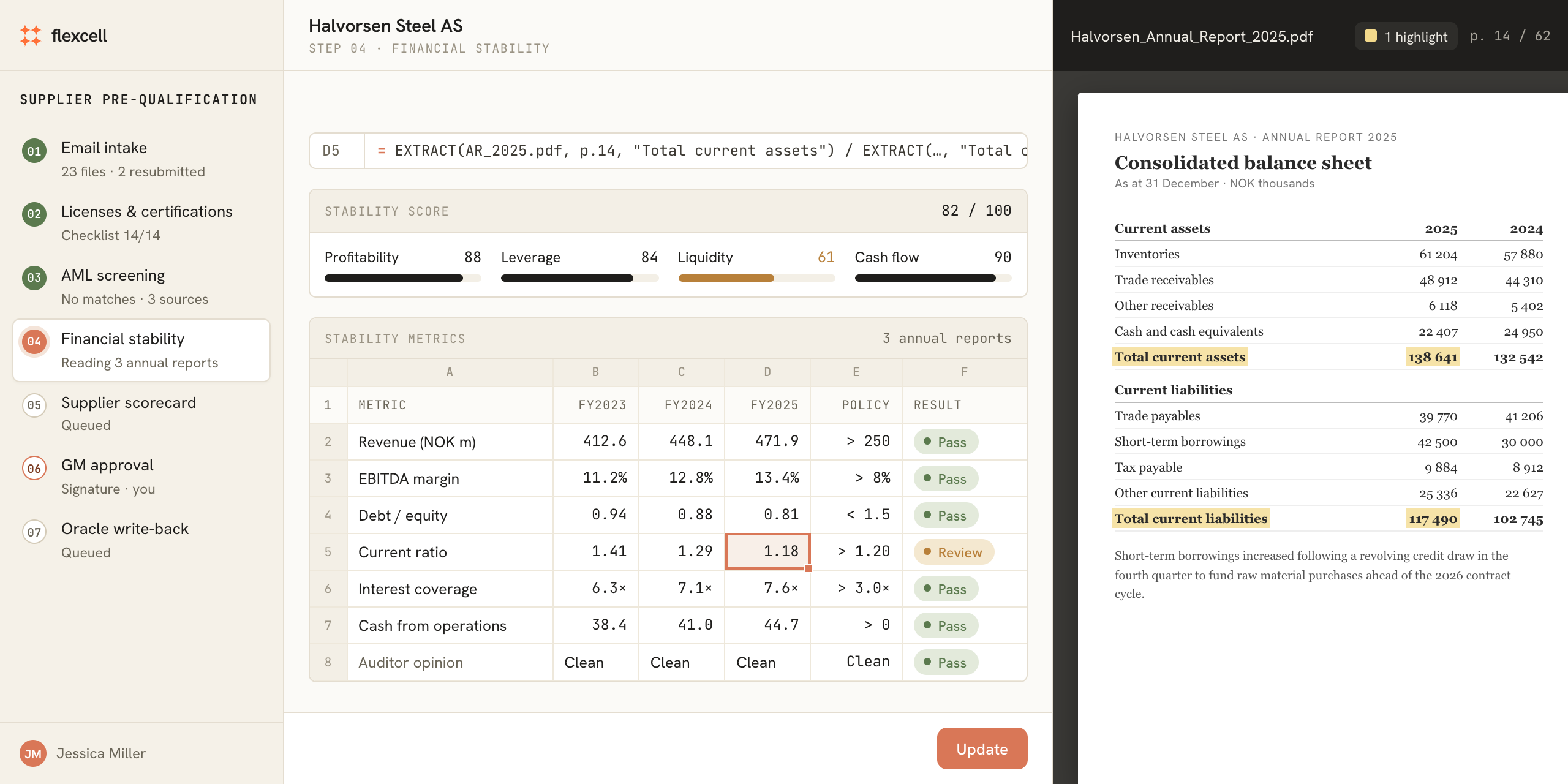1568x784 pixels.
Task: Click the step 07 Oracle write-back badge
Action: click(34, 532)
